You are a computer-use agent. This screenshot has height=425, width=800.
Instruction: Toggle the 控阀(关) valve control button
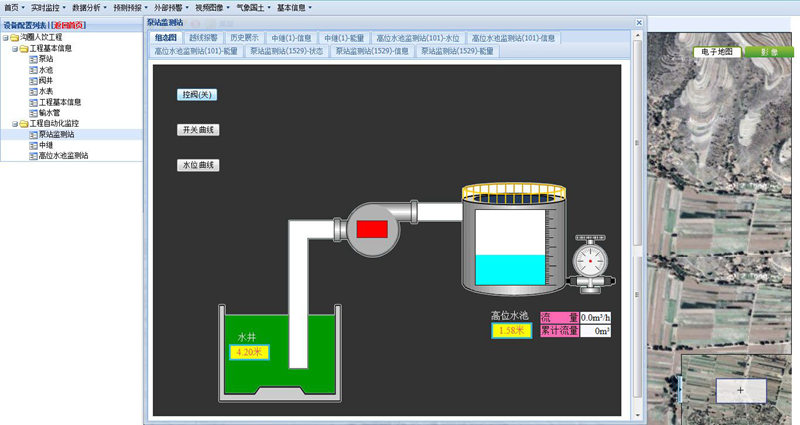point(197,95)
